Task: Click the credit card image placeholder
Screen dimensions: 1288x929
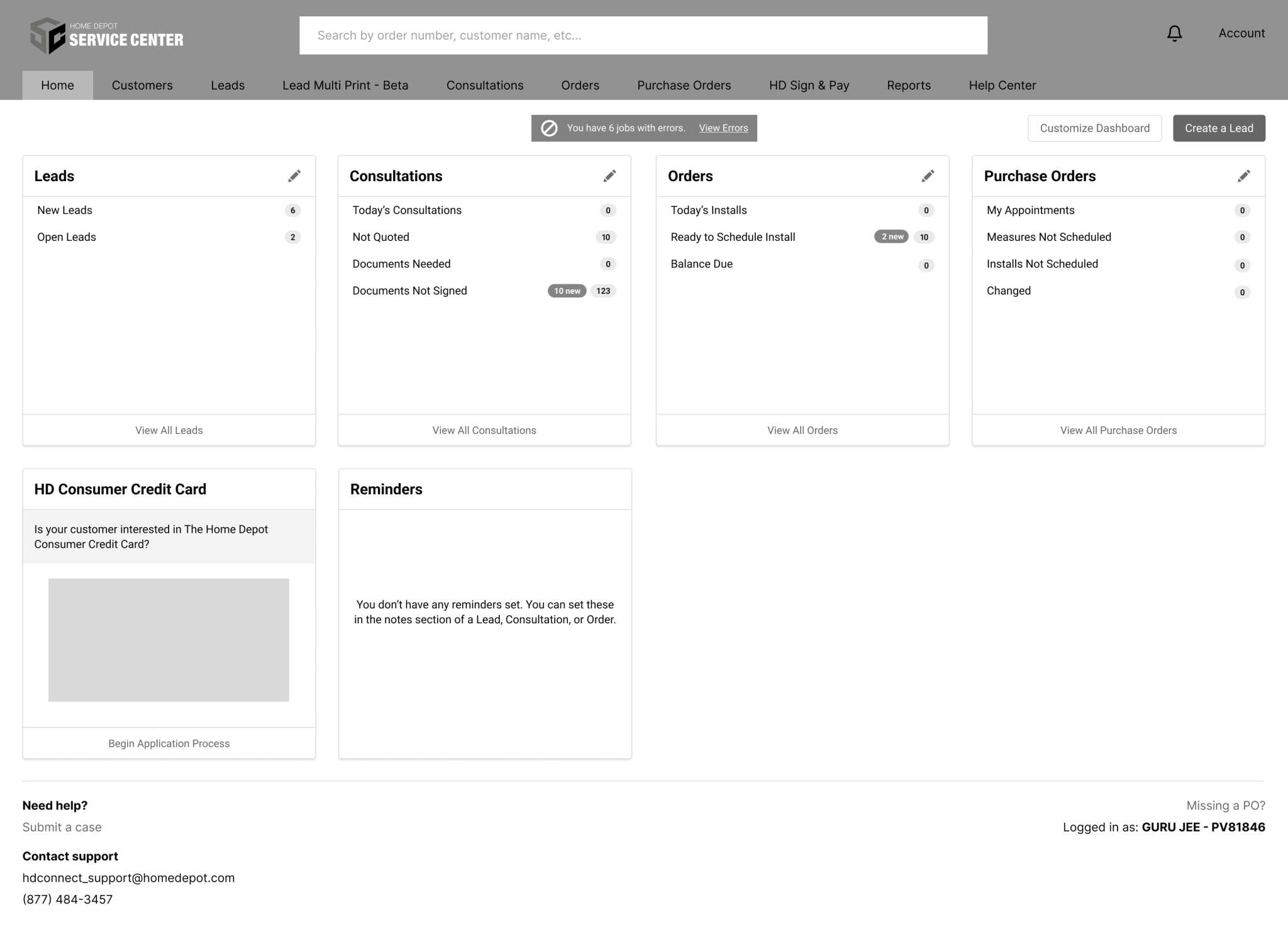Action: click(169, 640)
